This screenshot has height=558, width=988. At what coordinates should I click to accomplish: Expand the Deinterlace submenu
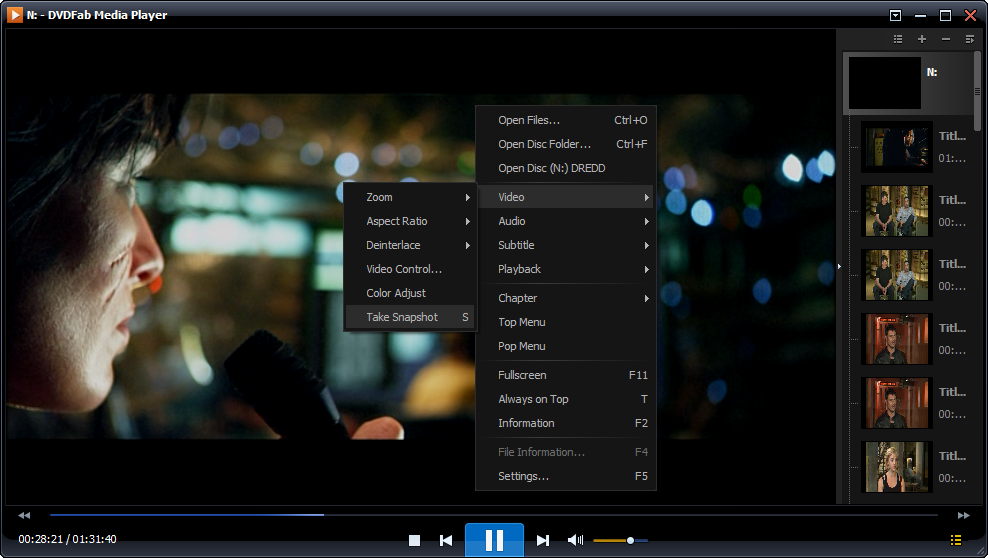click(x=410, y=245)
